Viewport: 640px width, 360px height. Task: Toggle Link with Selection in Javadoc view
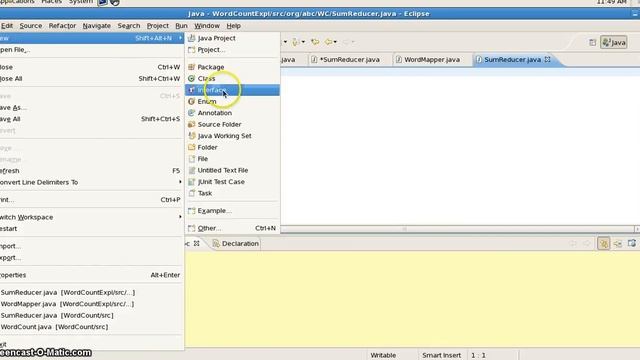click(x=603, y=244)
